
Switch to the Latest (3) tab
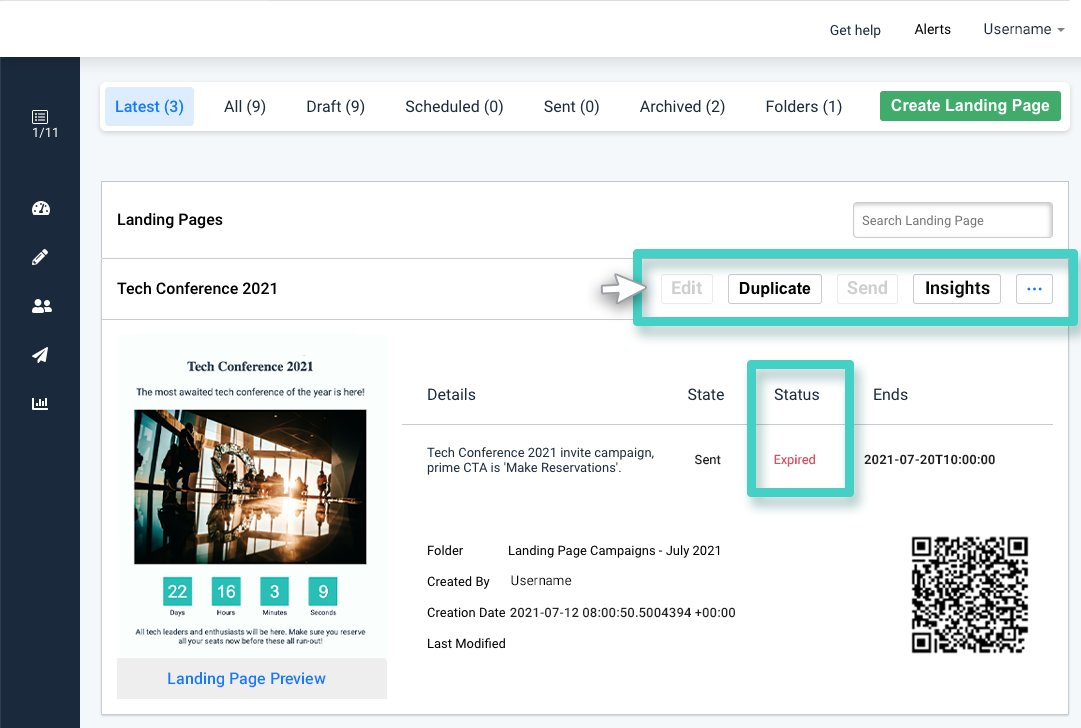coord(149,106)
